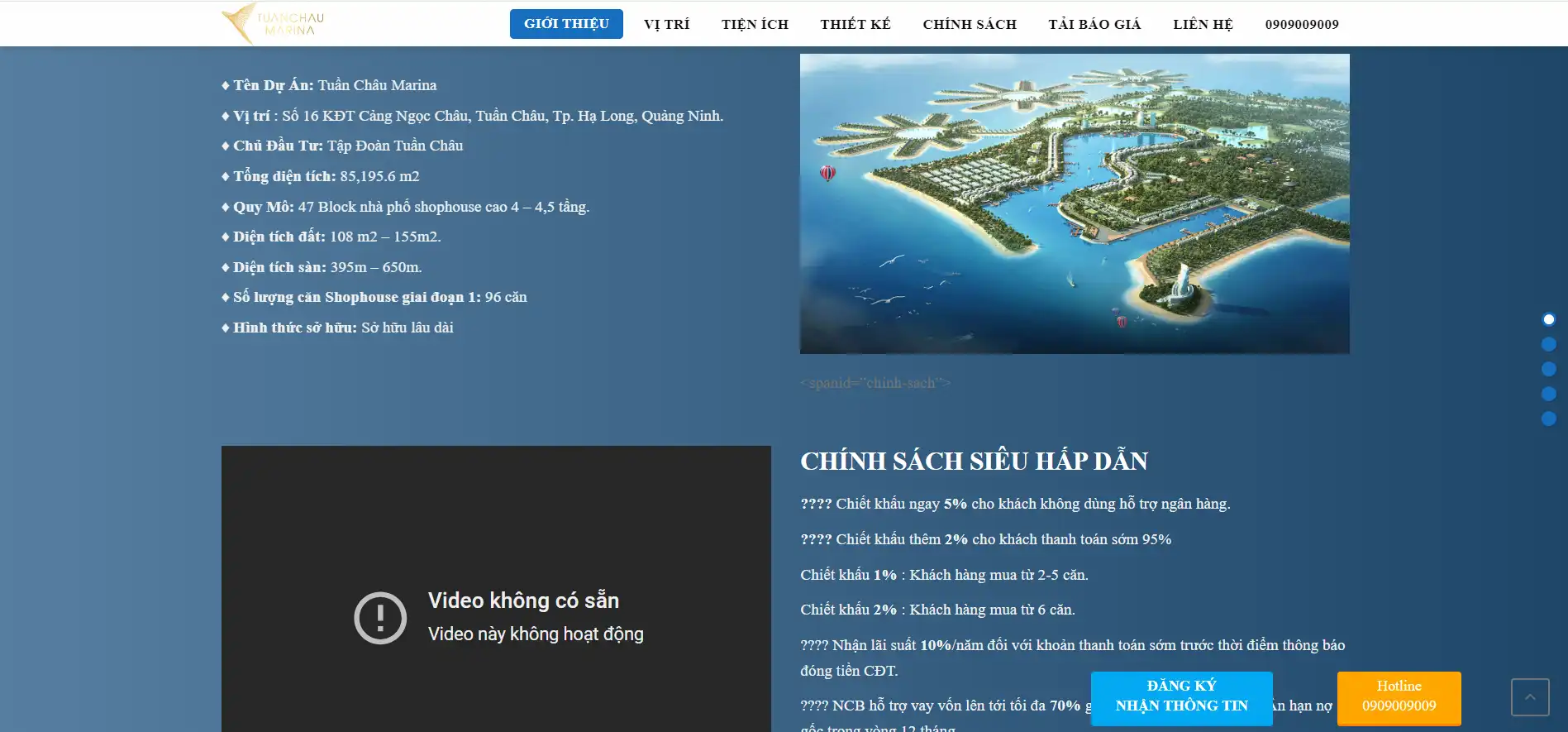Open the TIỆN ÍCH menu item

click(x=755, y=24)
